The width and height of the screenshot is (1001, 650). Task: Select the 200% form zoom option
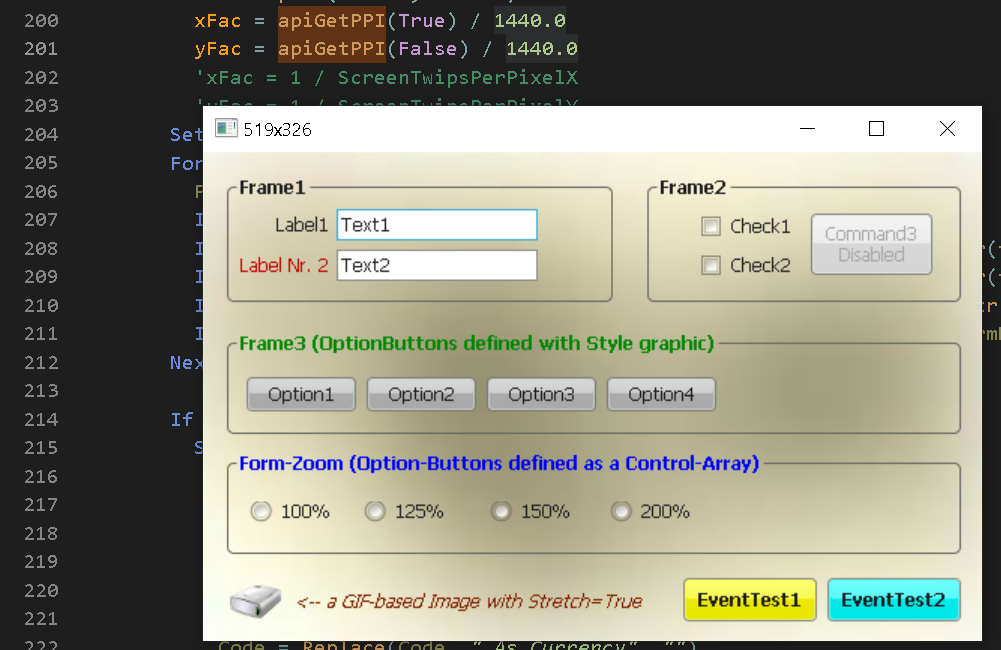(620, 511)
